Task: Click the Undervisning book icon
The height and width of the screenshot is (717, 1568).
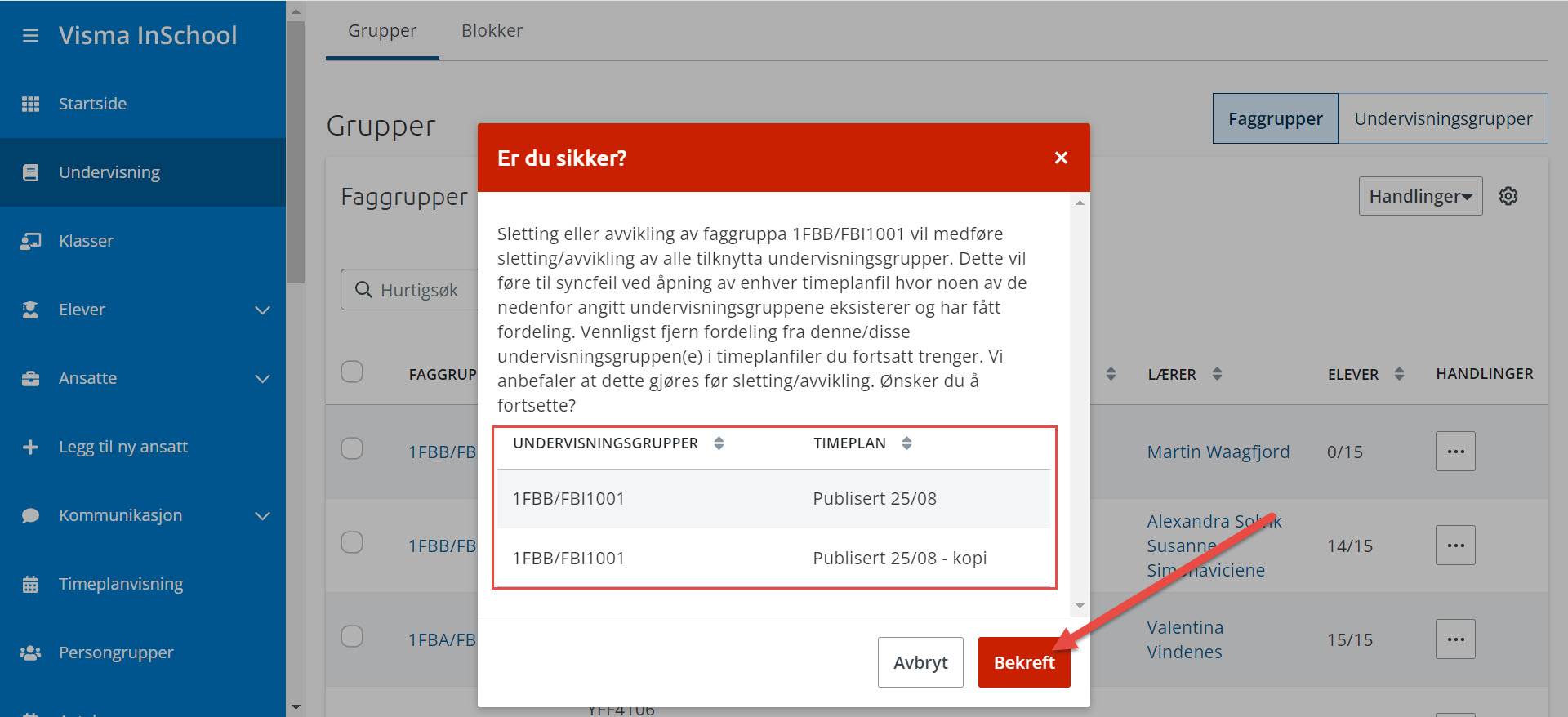Action: pyautogui.click(x=30, y=172)
